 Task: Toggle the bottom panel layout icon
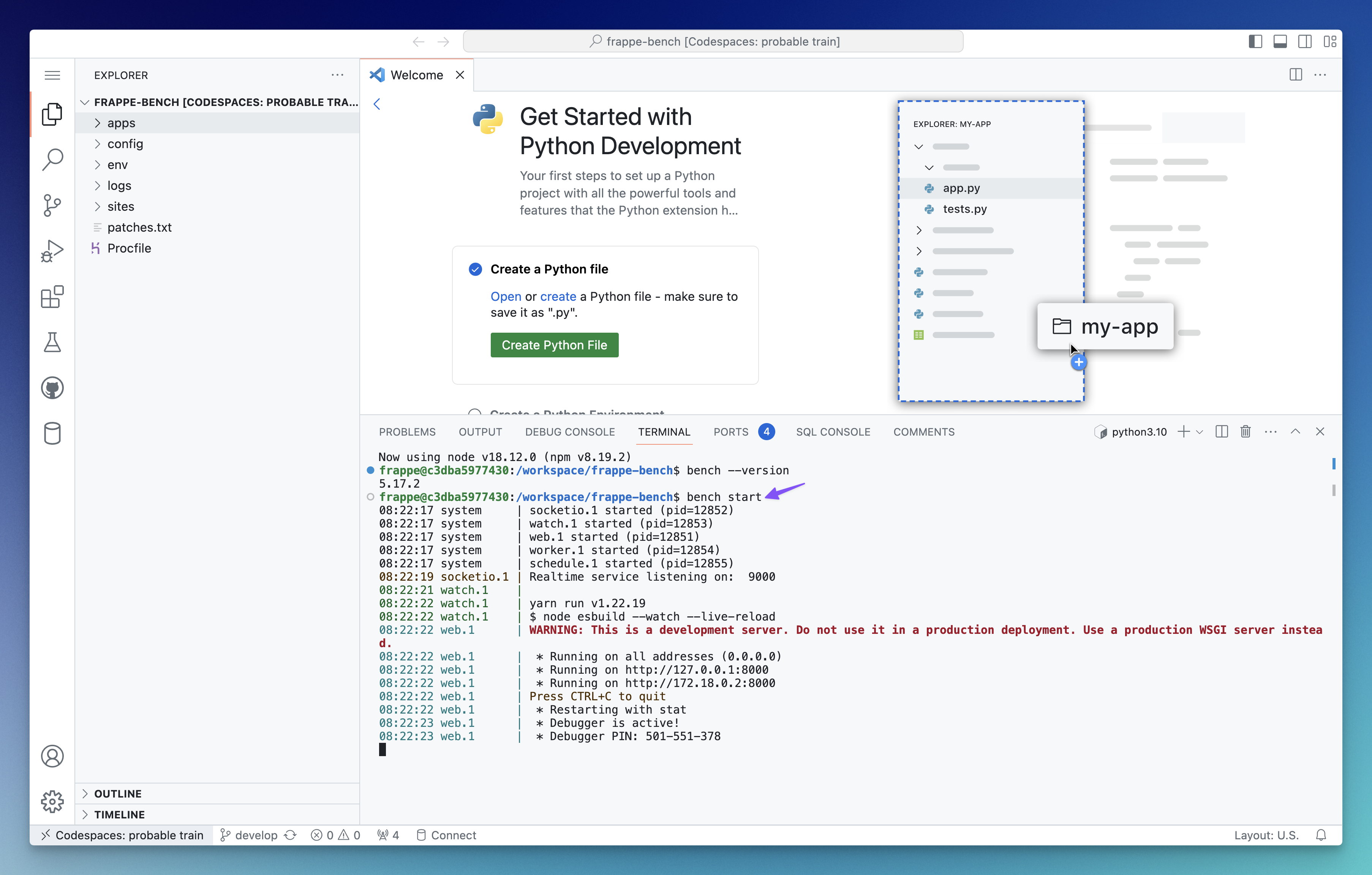1280,42
